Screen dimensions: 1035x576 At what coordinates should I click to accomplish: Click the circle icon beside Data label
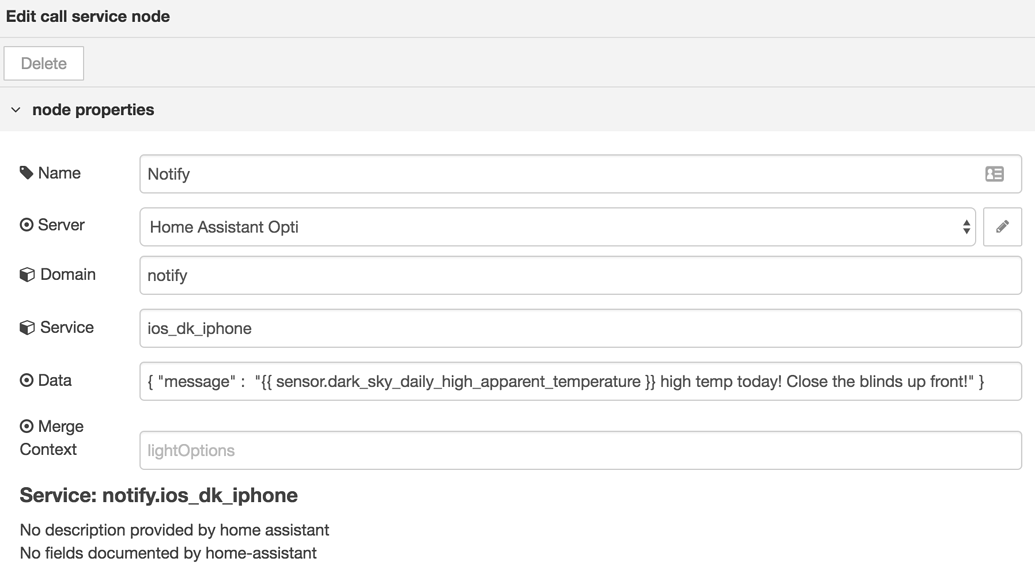pyautogui.click(x=27, y=380)
